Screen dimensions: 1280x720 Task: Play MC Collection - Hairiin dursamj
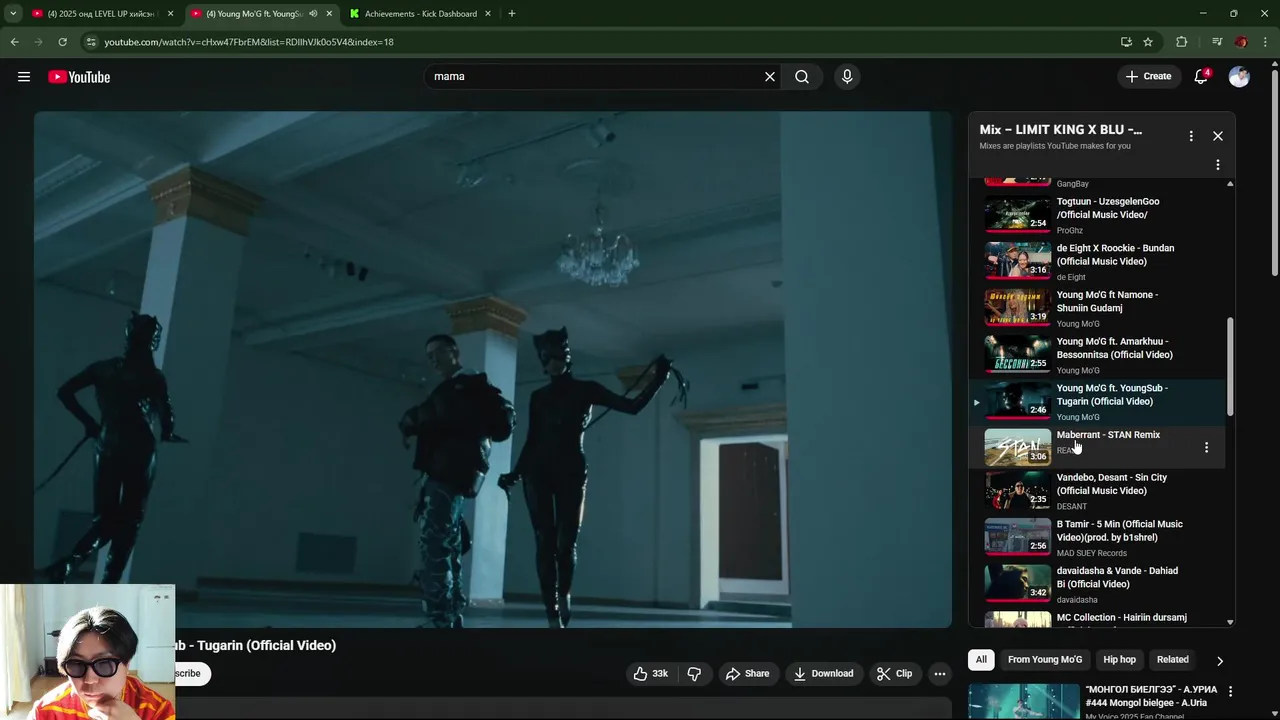point(1097,618)
